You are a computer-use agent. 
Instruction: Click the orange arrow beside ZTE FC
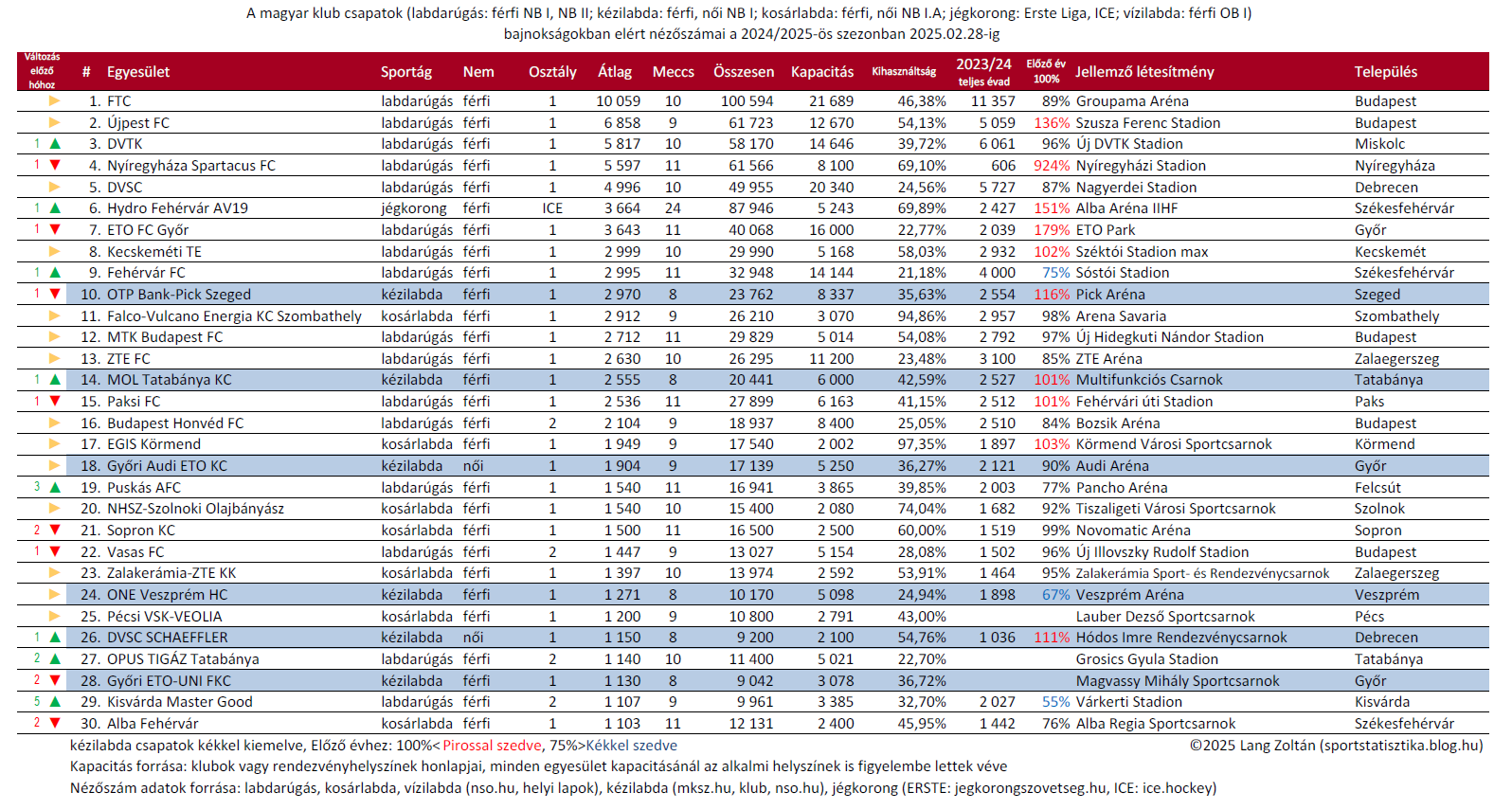coord(55,358)
